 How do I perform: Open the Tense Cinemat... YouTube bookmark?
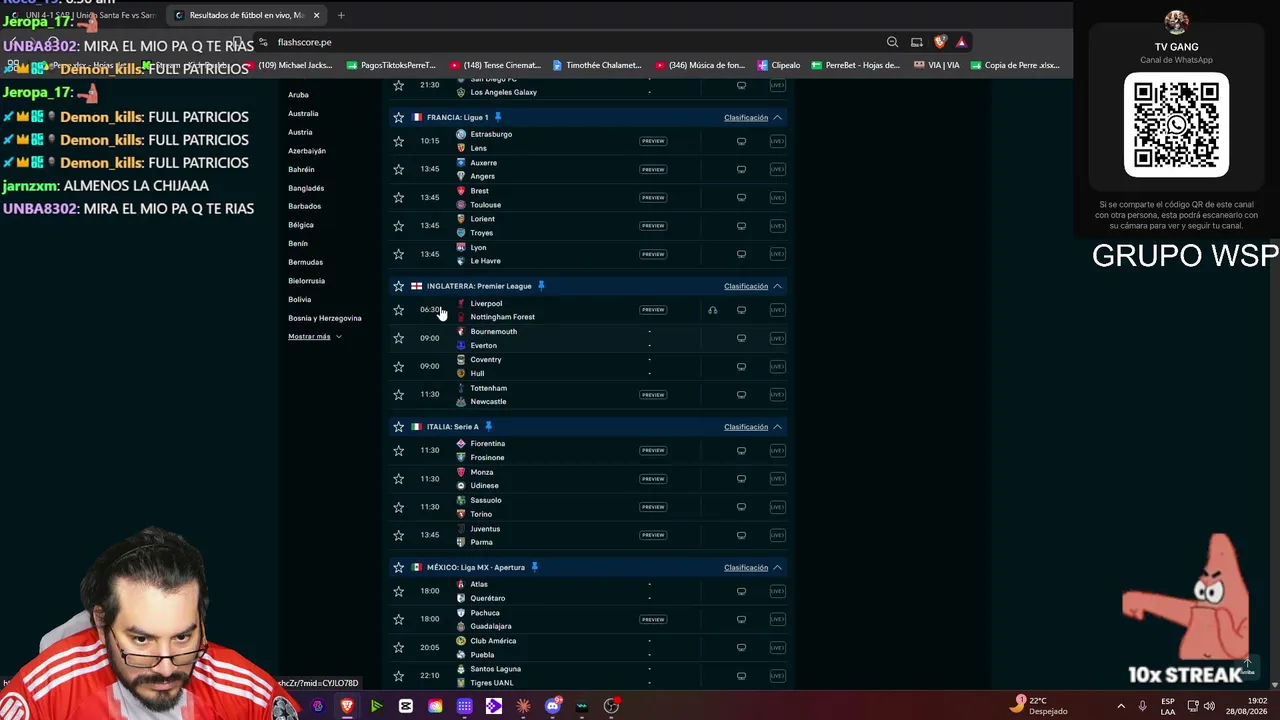click(494, 65)
